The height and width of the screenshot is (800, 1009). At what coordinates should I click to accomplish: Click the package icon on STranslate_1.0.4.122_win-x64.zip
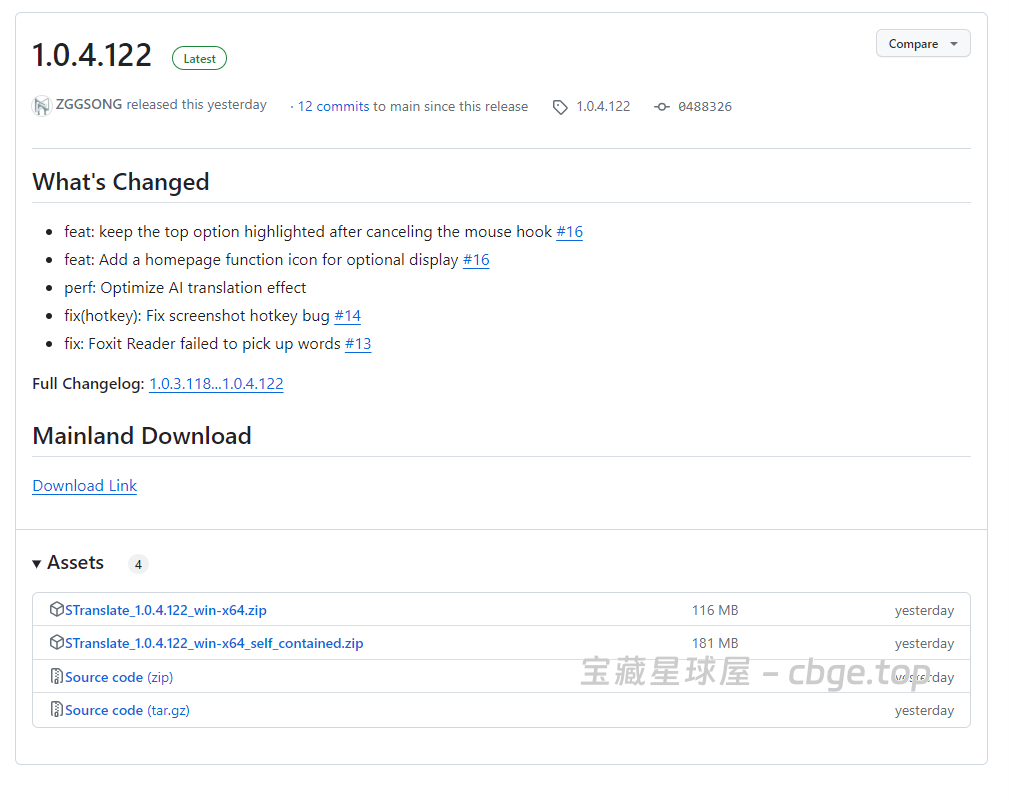pyautogui.click(x=56, y=608)
